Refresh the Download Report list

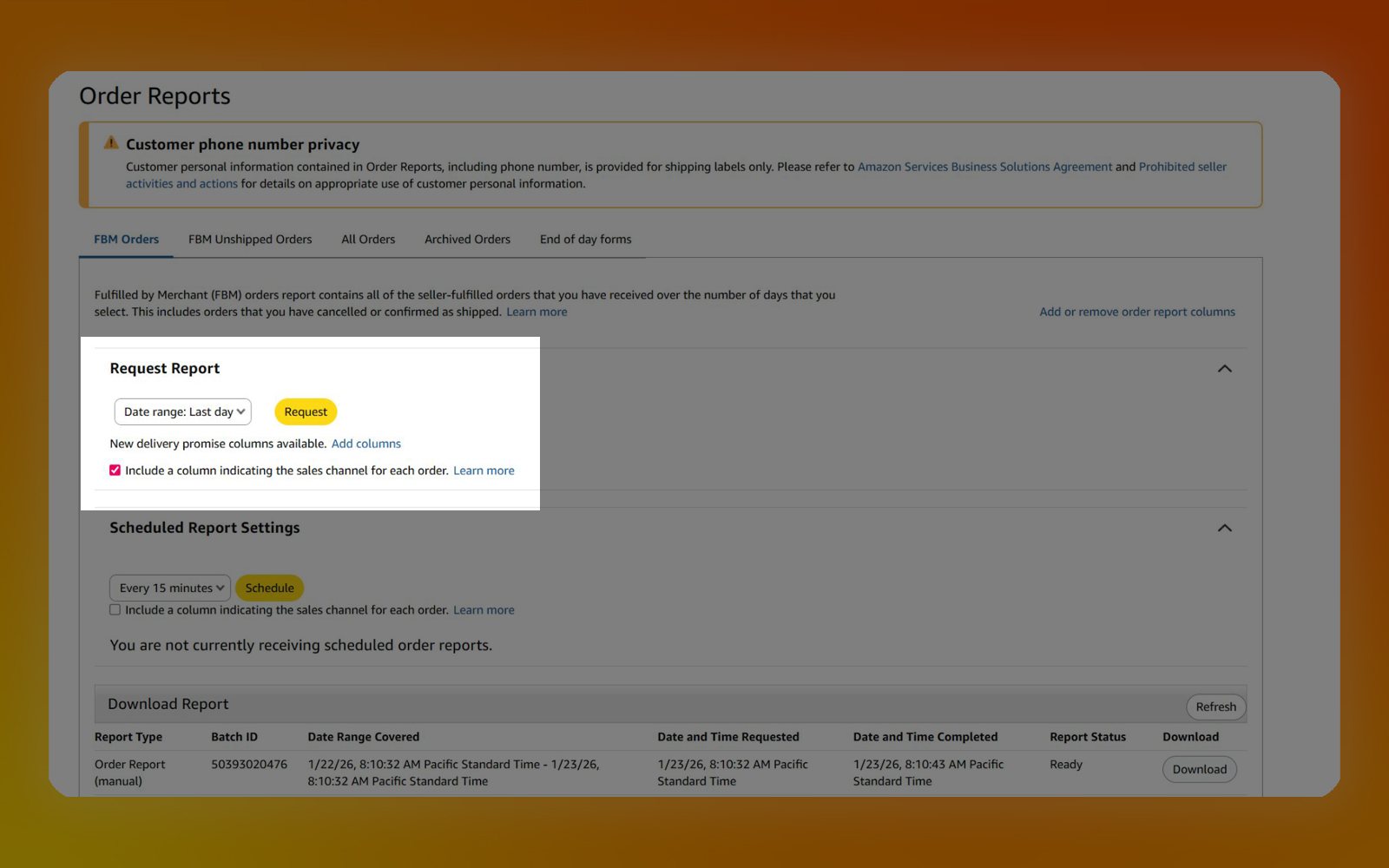1215,707
